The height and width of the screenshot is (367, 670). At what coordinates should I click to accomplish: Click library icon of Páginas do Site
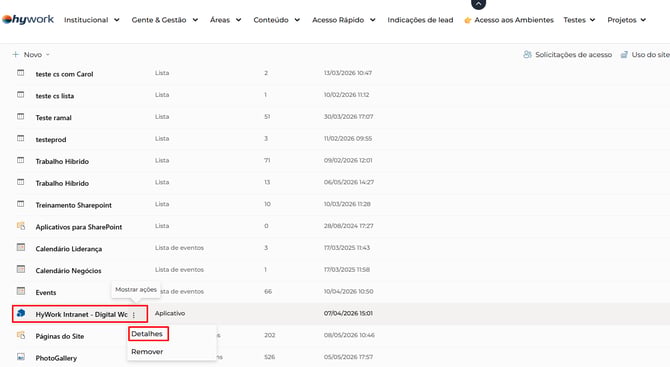click(x=21, y=335)
